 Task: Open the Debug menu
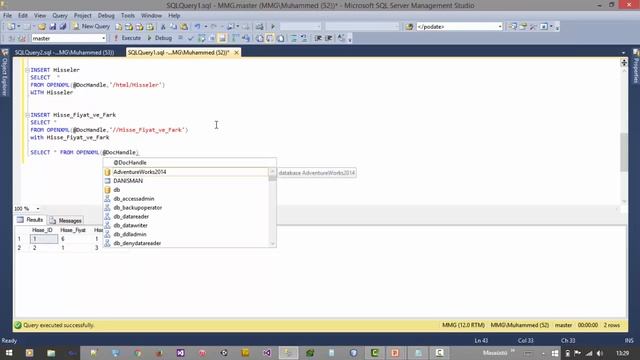[106, 16]
